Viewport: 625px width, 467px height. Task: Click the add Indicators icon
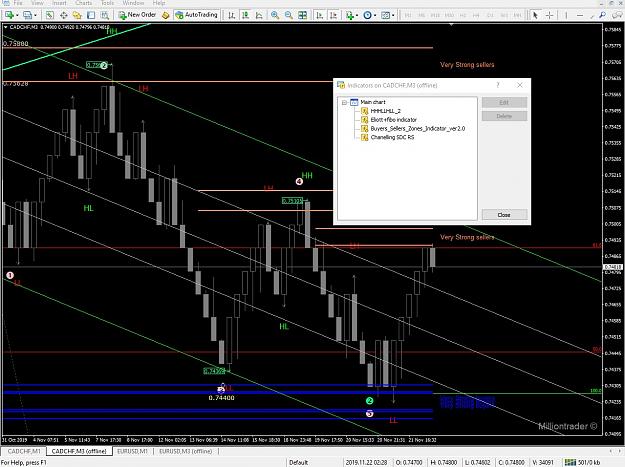(350, 15)
